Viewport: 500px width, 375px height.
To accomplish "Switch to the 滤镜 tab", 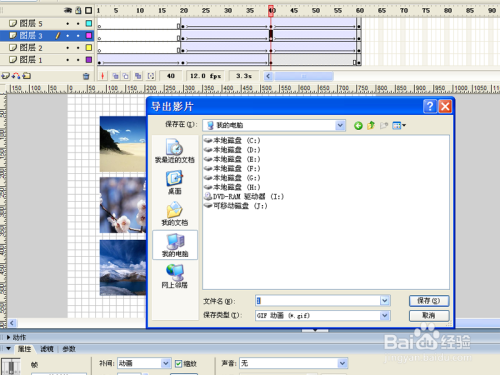I will [x=47, y=349].
